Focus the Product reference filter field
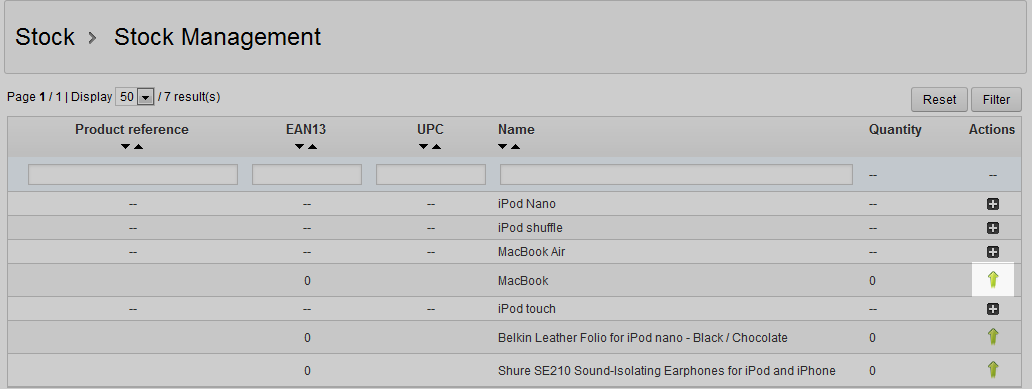Screen dimensions: 1032x389 [133, 174]
